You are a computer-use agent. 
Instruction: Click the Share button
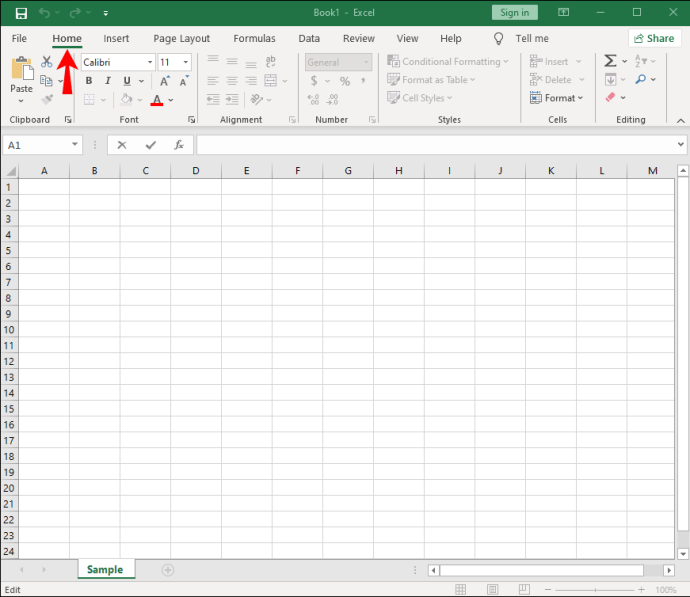pos(654,39)
